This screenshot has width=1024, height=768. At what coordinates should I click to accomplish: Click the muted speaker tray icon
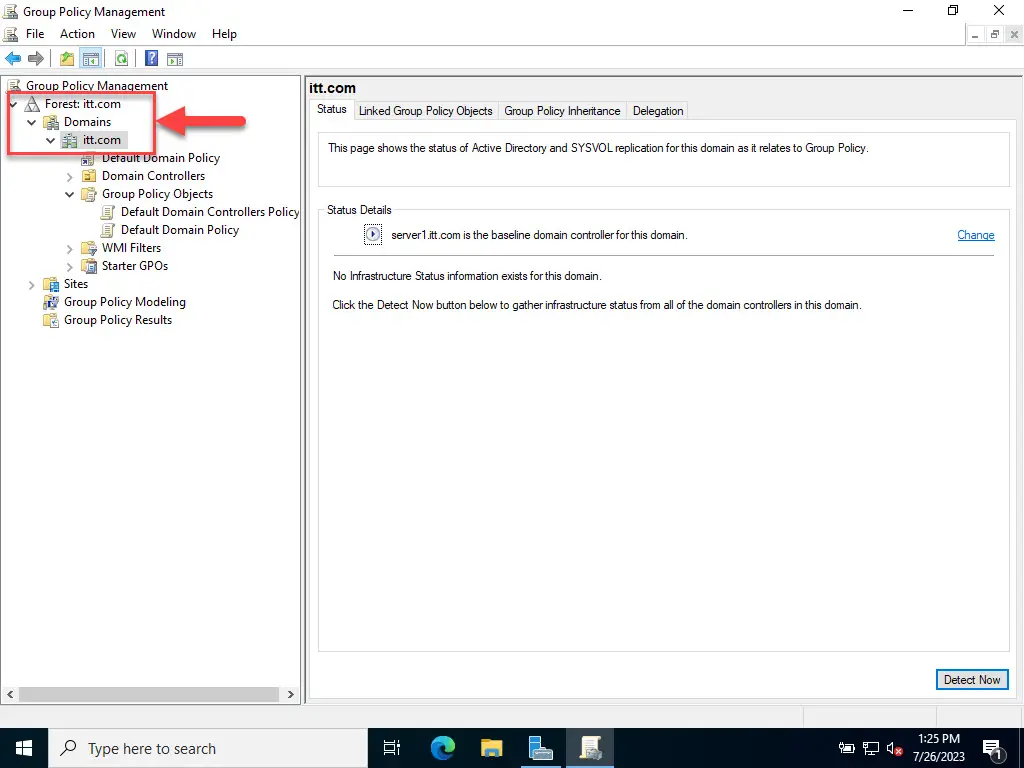click(x=895, y=749)
